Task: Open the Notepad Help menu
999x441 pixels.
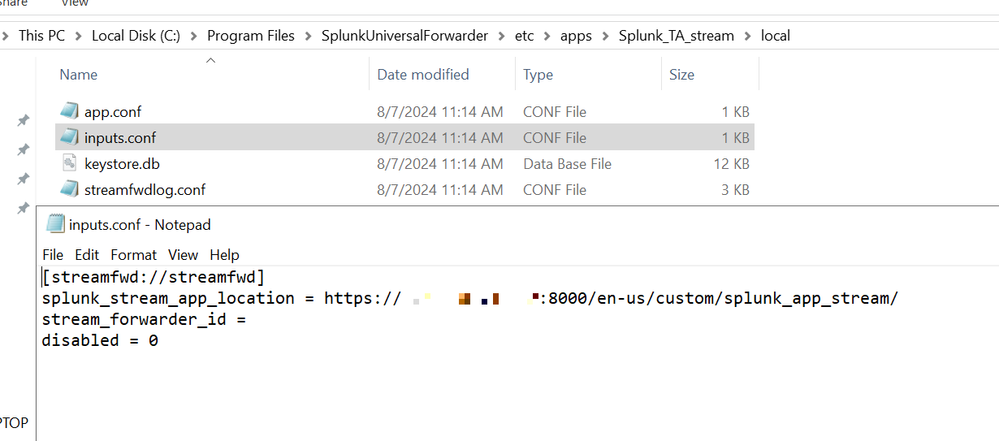Action: pos(224,255)
